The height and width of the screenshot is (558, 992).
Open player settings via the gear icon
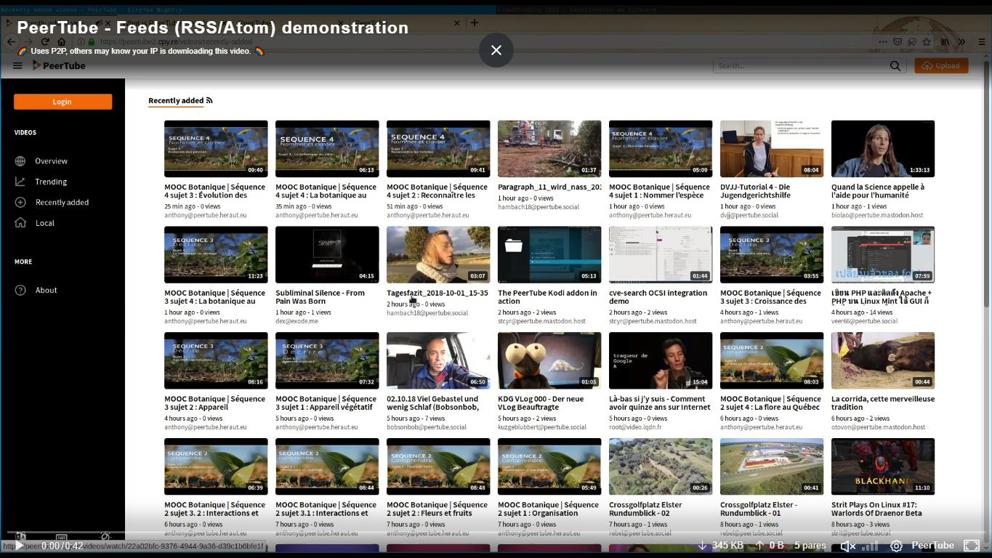pos(896,545)
